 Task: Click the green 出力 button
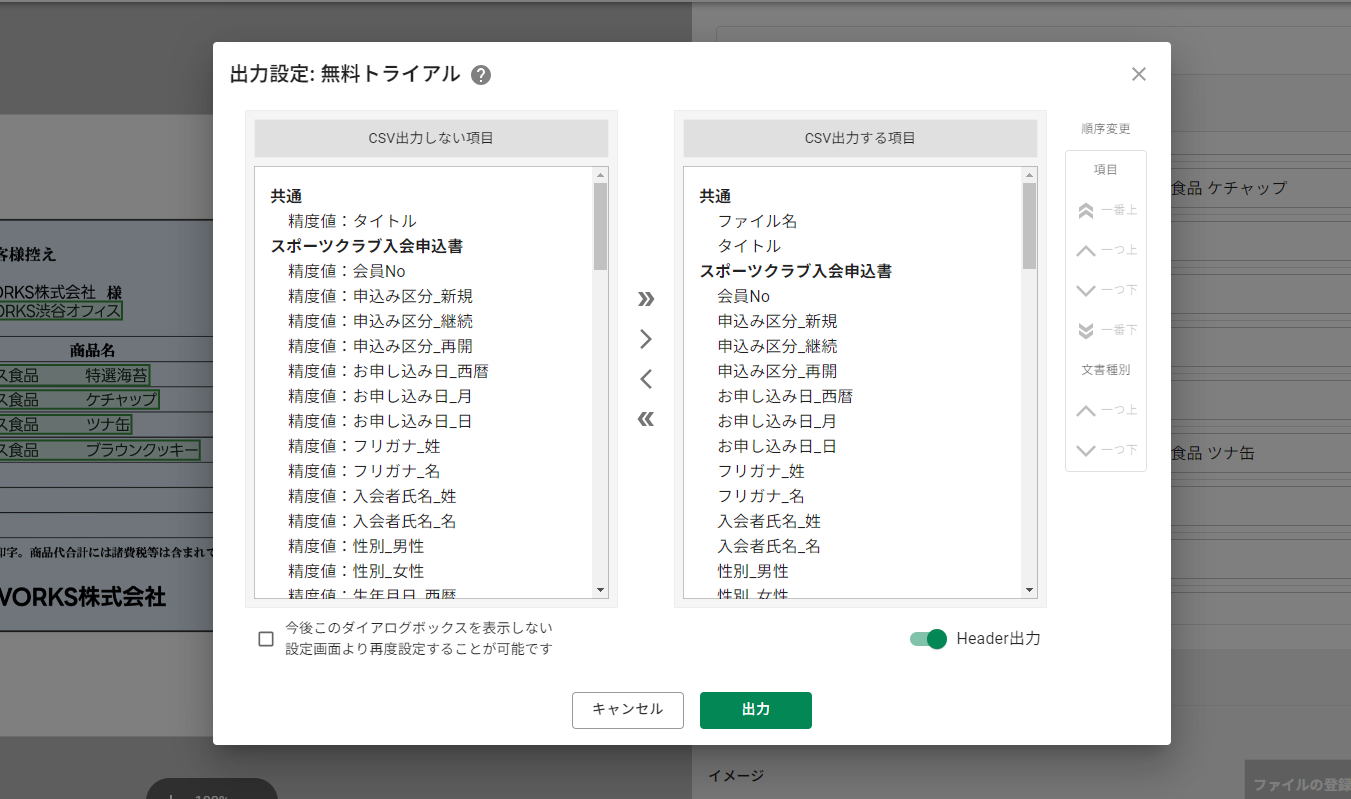pyautogui.click(x=756, y=710)
